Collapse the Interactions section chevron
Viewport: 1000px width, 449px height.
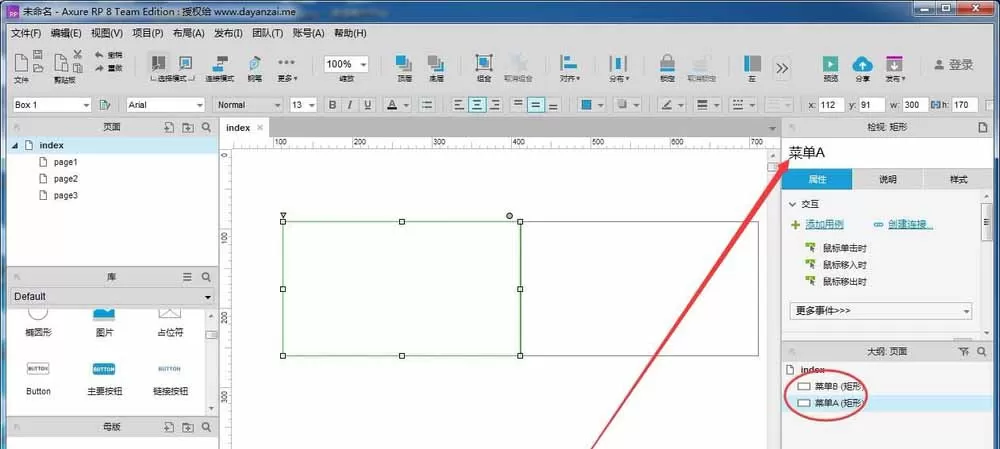tap(793, 205)
